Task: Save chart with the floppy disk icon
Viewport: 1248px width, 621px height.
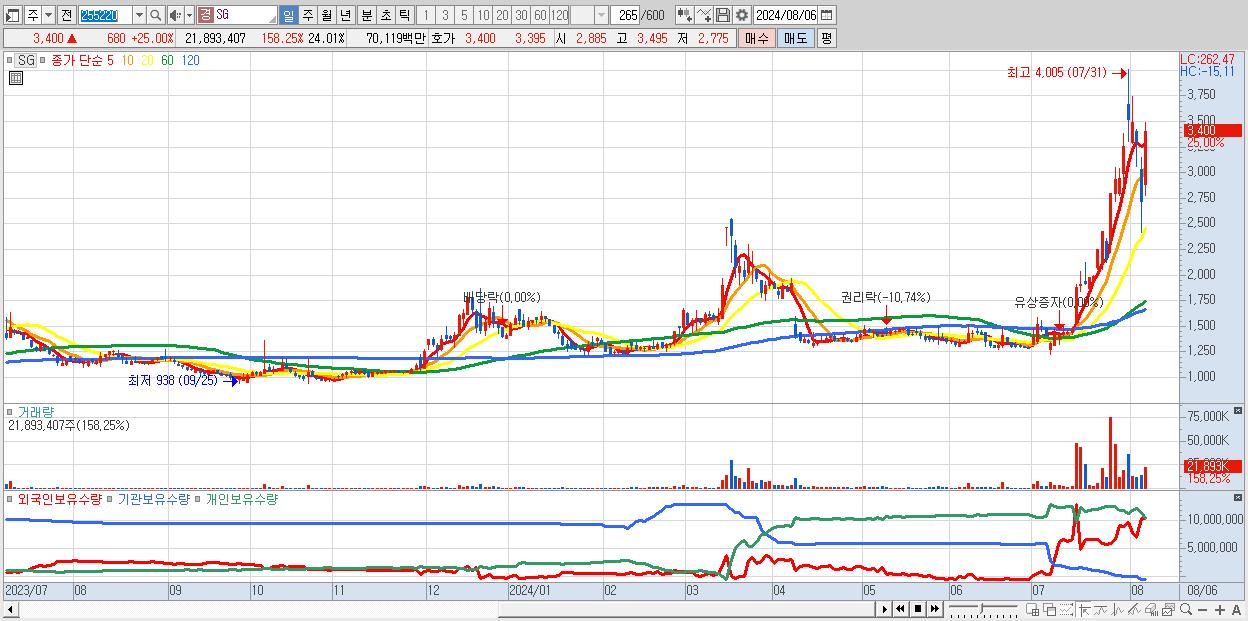Action: [723, 15]
